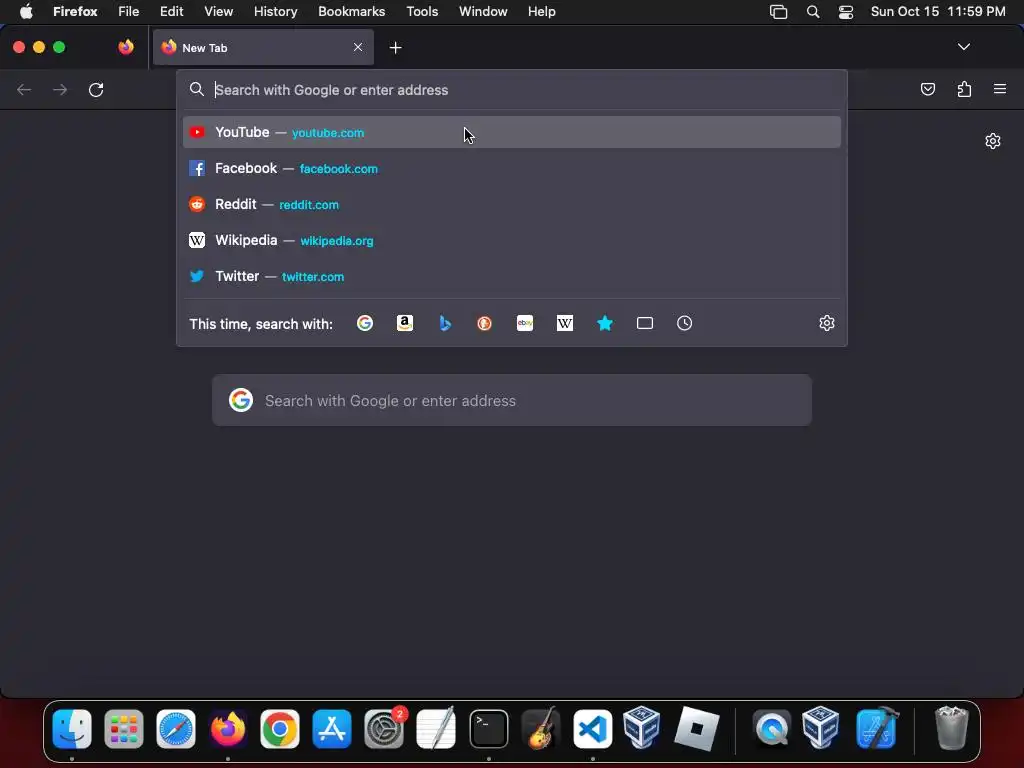Viewport: 1024px width, 768px height.
Task: Select the New Tab tab
Action: click(x=263, y=47)
